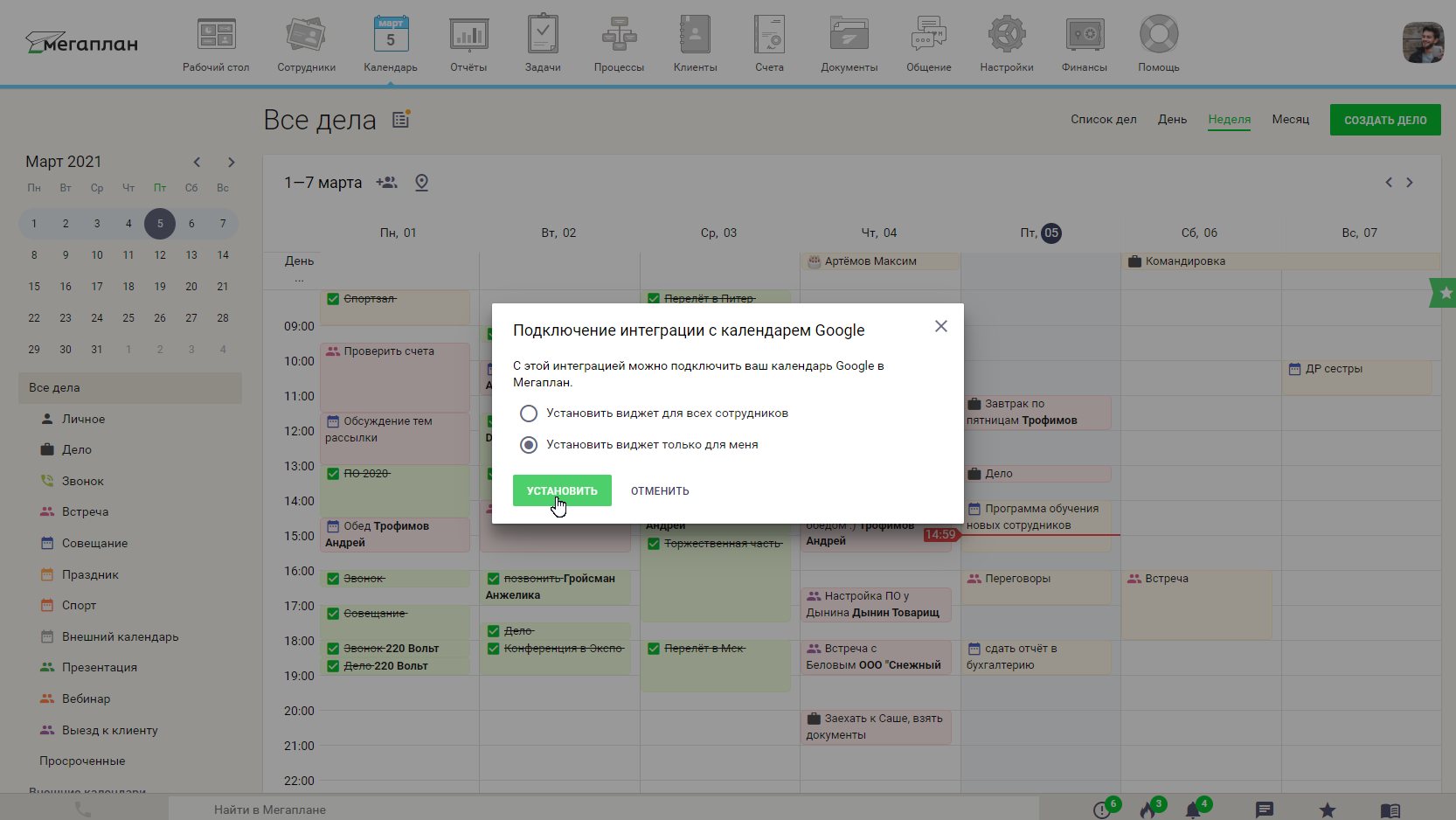Open overdue alert icon with badge 6

[x=1102, y=810]
